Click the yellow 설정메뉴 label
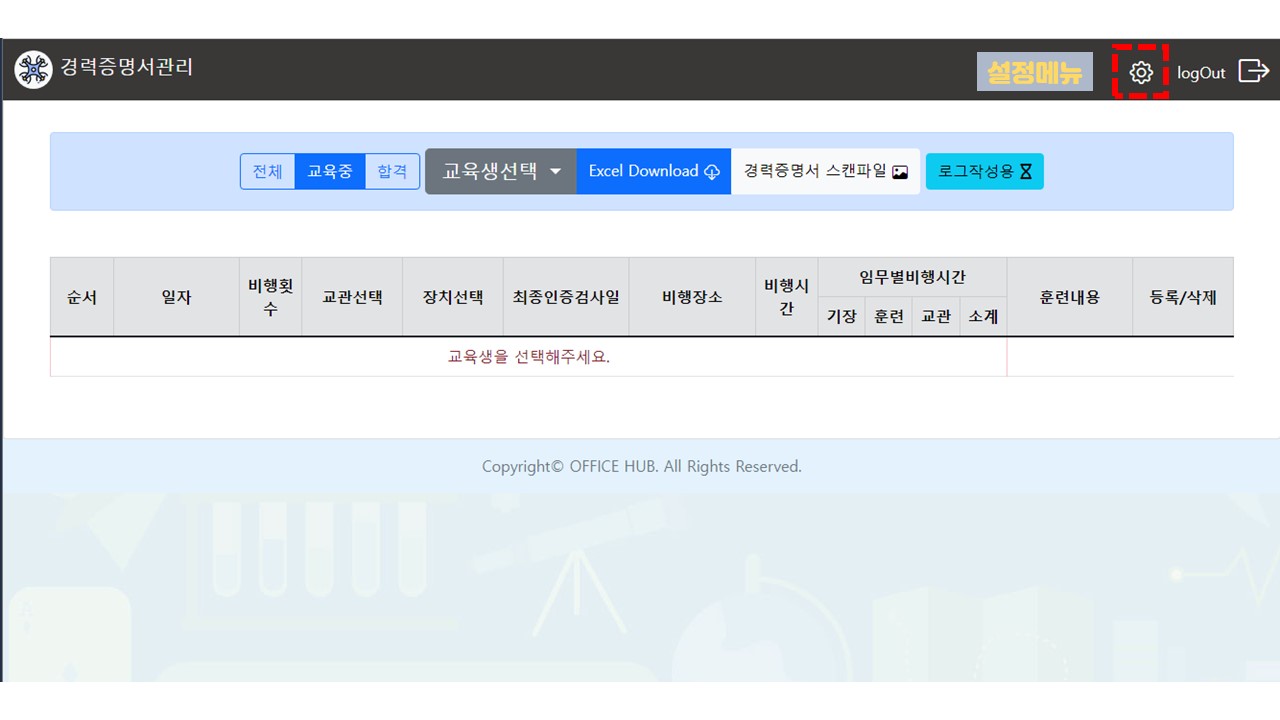Screen dimensions: 1280x720 click(1034, 72)
